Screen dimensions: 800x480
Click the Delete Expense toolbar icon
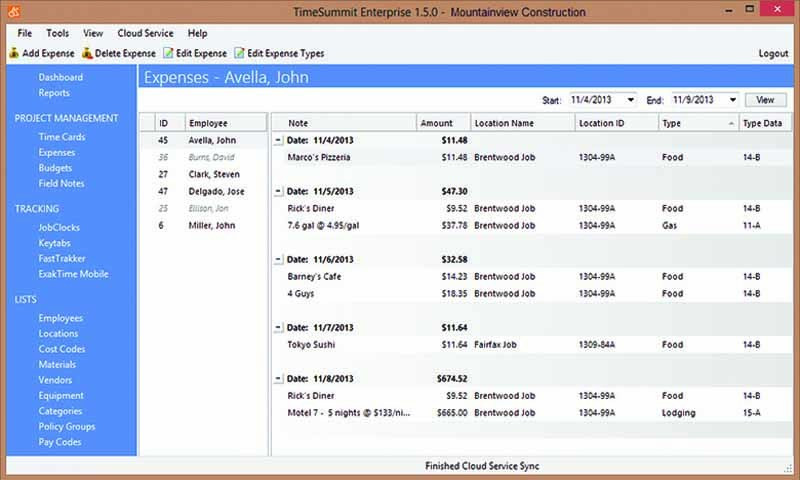point(87,53)
